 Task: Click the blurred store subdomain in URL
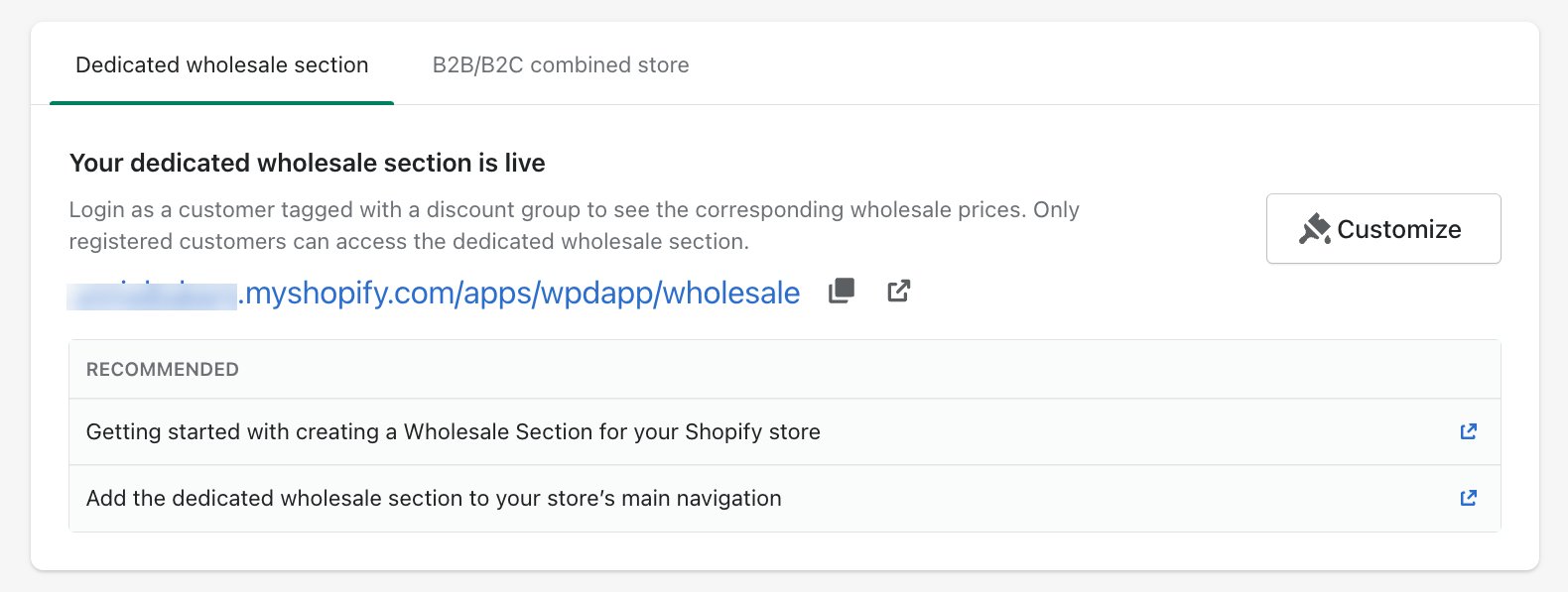(x=152, y=296)
